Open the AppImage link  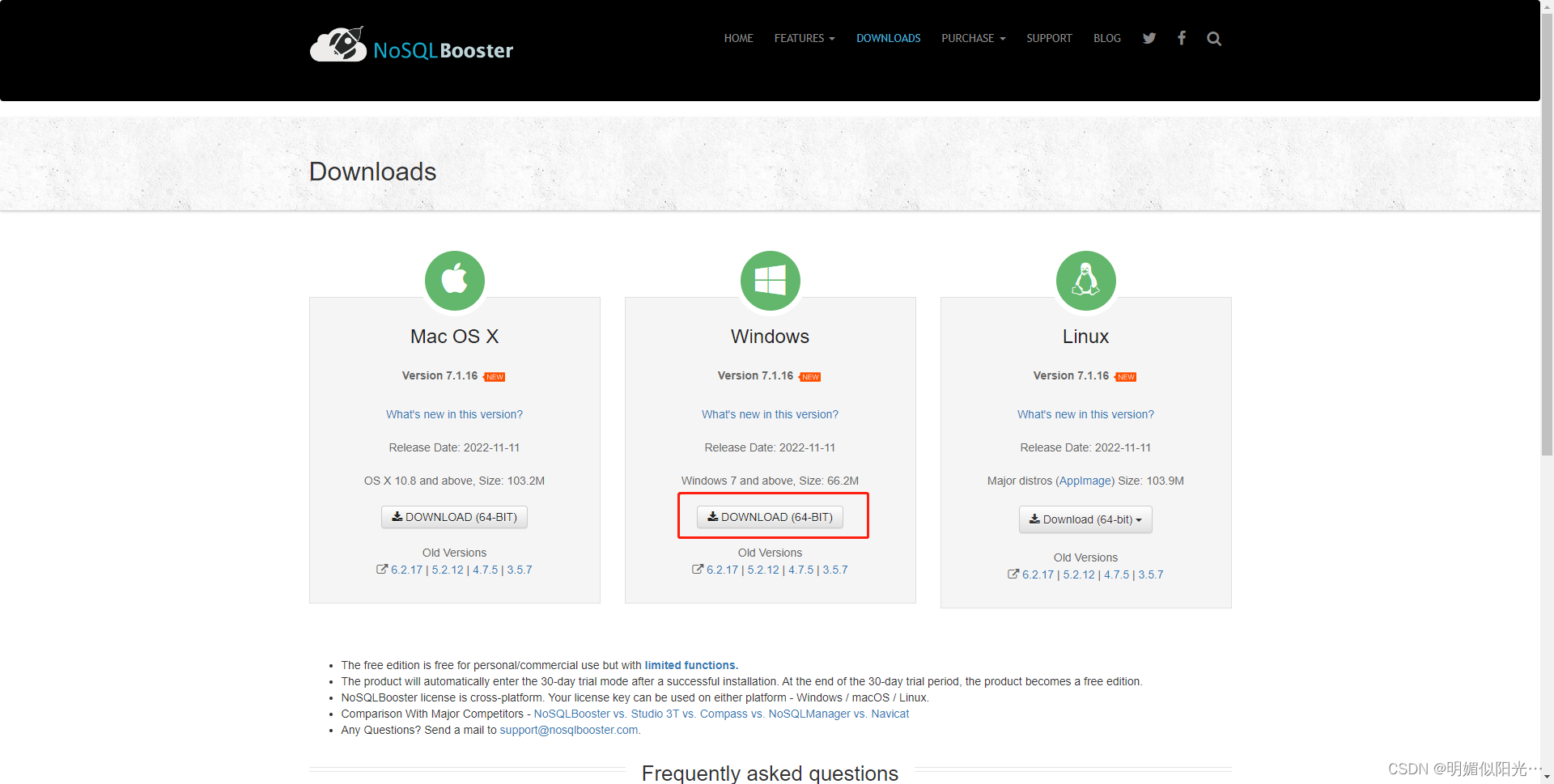tap(1085, 481)
